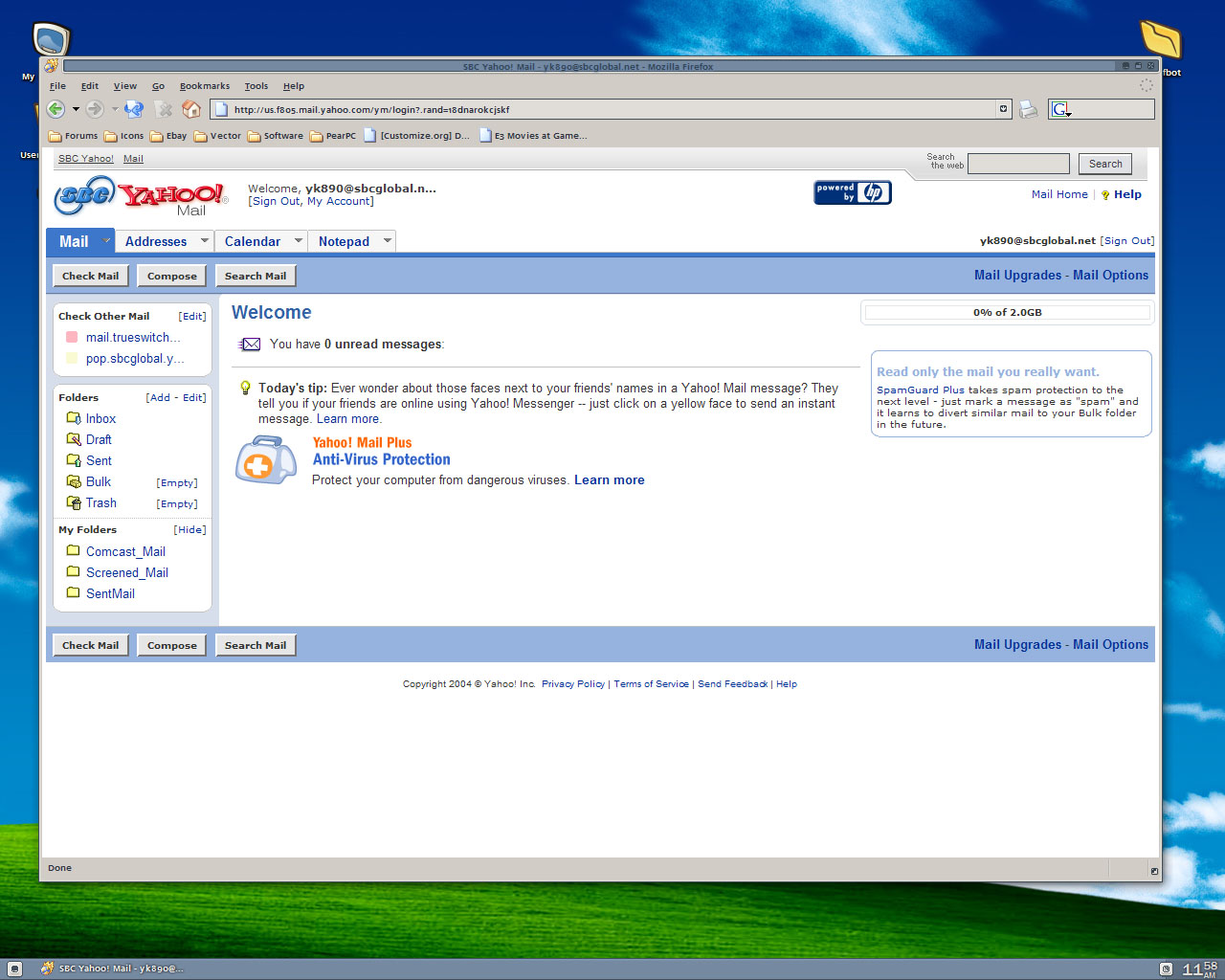This screenshot has height=980, width=1225.
Task: Click the SentMail folder icon
Action: click(73, 592)
